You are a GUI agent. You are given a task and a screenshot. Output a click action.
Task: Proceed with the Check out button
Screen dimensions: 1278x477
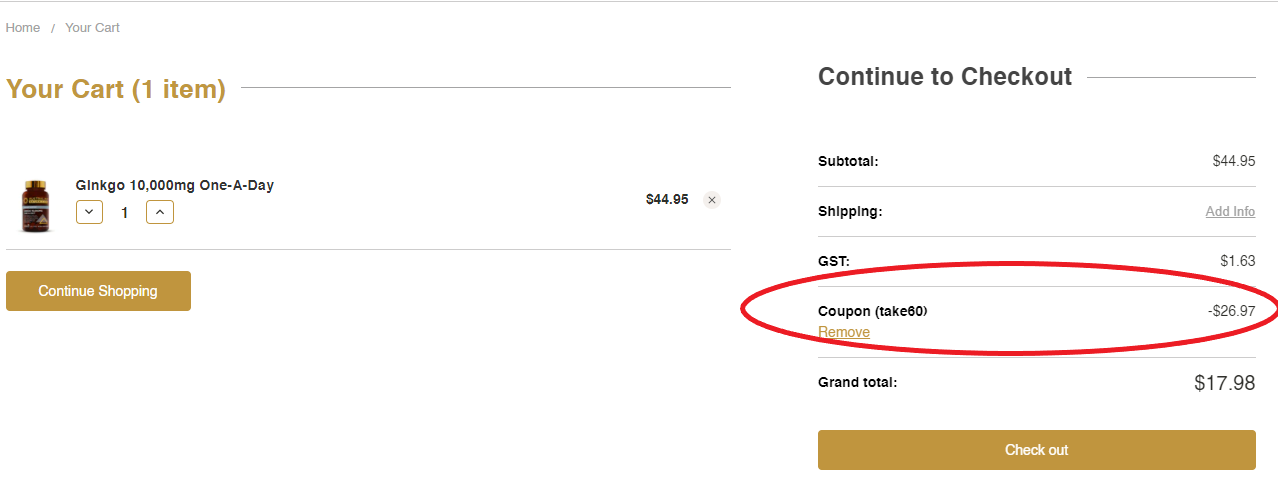pos(1036,450)
